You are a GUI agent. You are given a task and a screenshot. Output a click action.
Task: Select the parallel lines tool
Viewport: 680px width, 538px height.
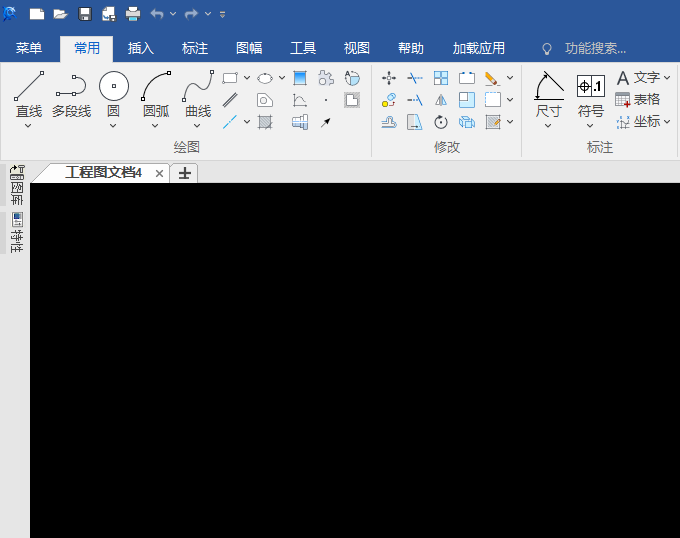coord(230,100)
